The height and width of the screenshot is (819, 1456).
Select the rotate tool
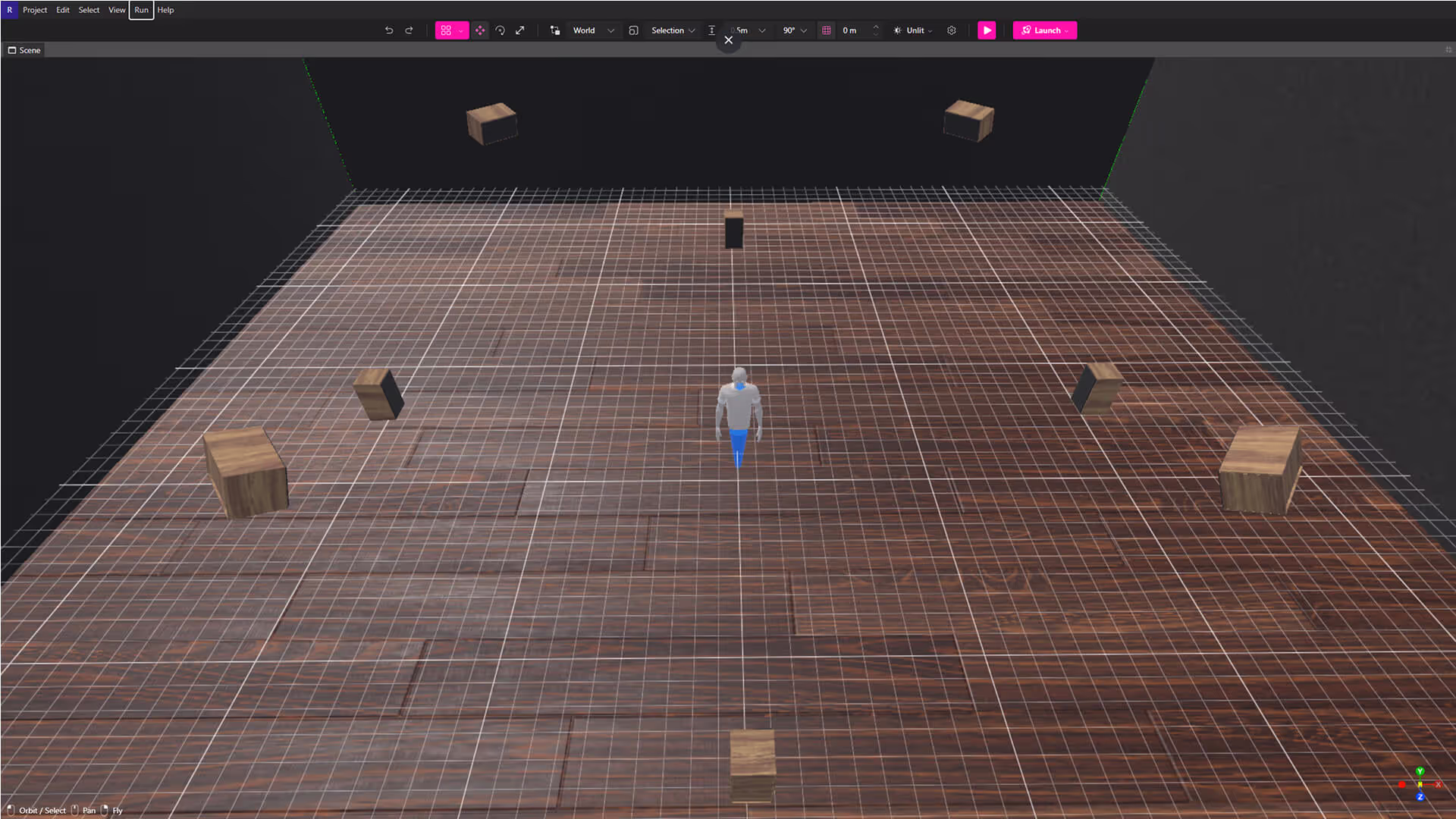pyautogui.click(x=500, y=30)
